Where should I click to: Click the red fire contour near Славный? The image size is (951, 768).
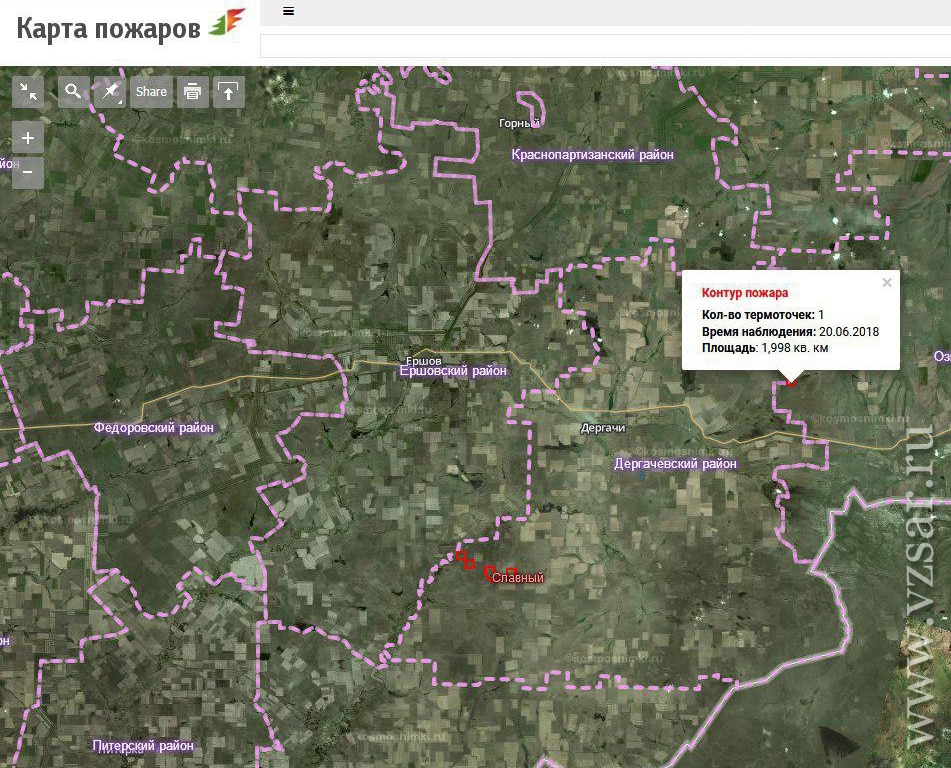click(x=488, y=573)
